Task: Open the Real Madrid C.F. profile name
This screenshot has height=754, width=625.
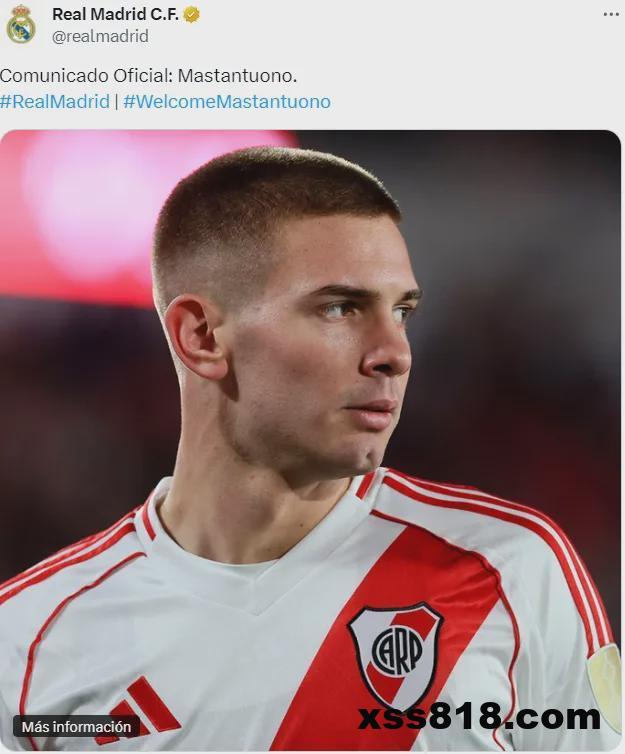Action: pos(115,14)
